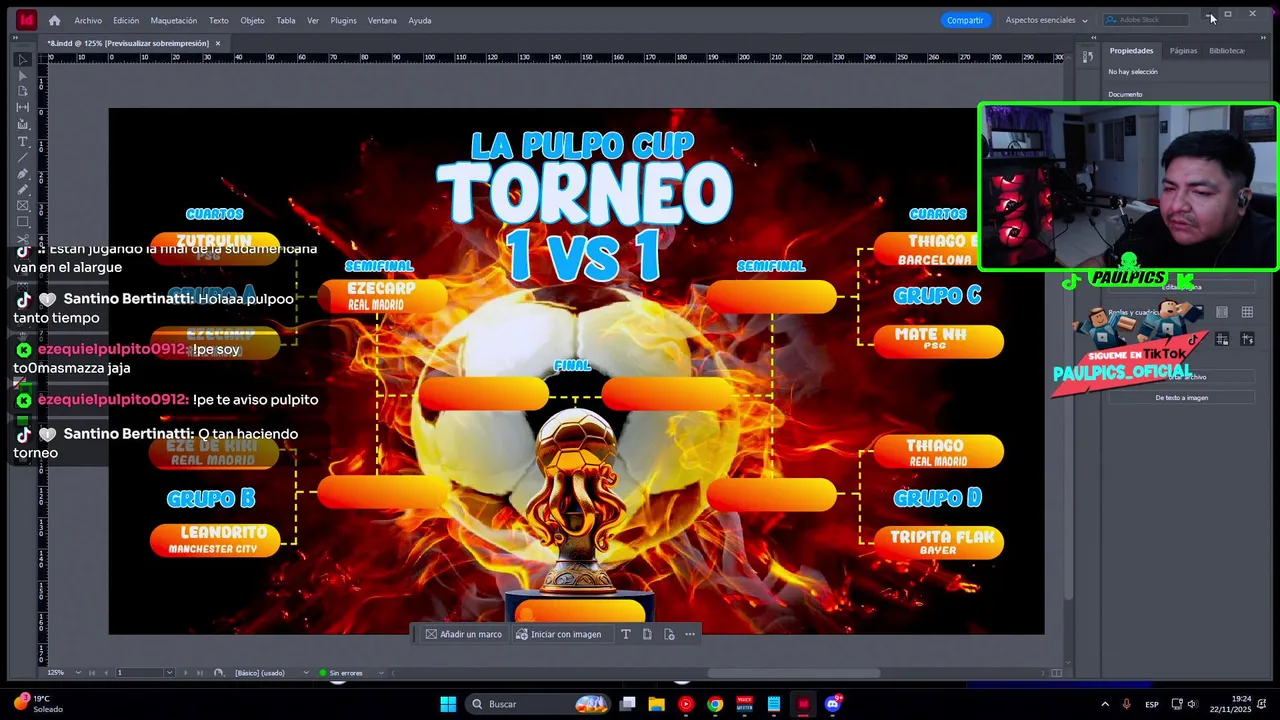Screen dimensions: 1280x720
Task: Select the Selection tool arrow
Action: coord(22,60)
